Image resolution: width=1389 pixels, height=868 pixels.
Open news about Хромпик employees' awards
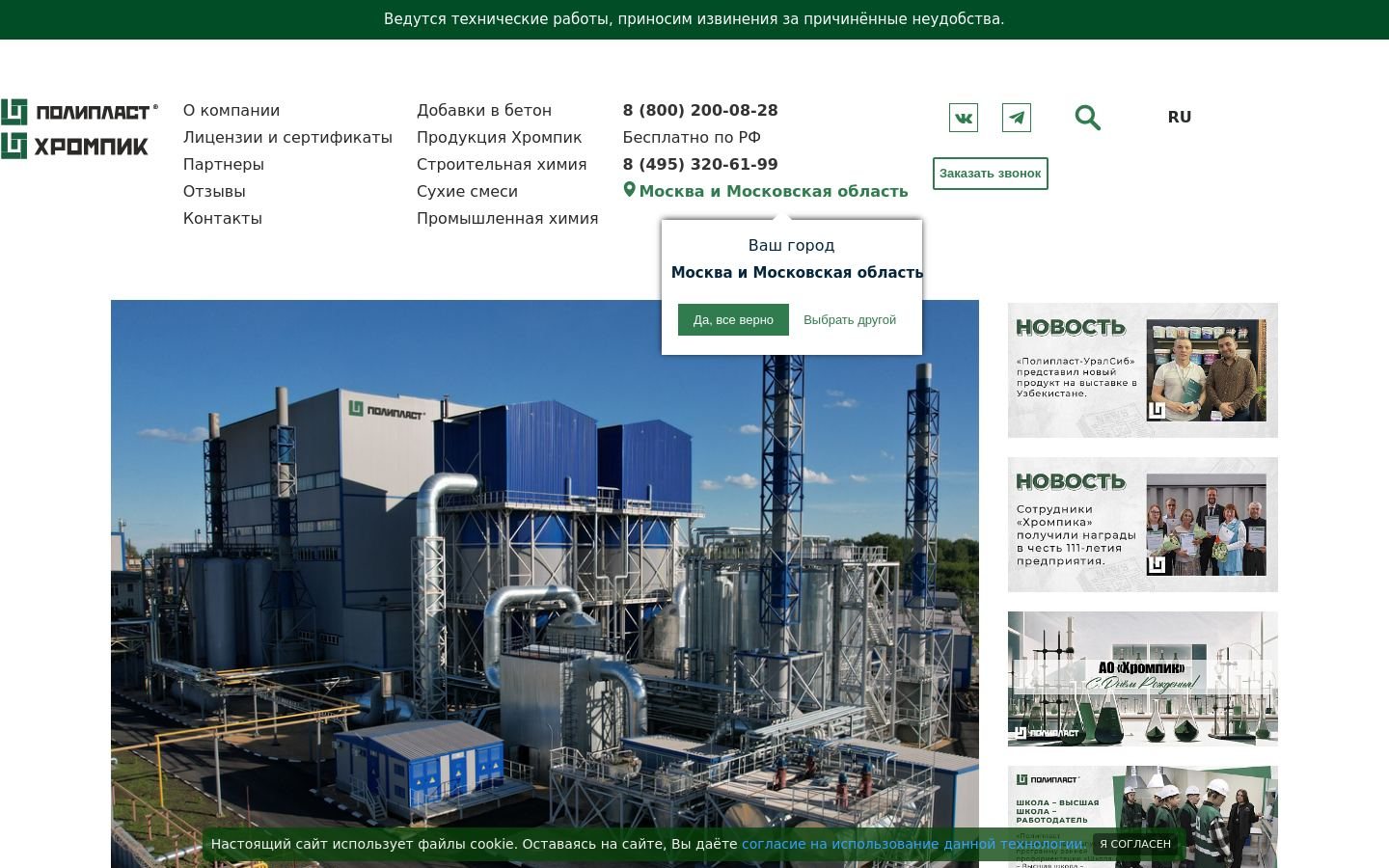point(1143,525)
